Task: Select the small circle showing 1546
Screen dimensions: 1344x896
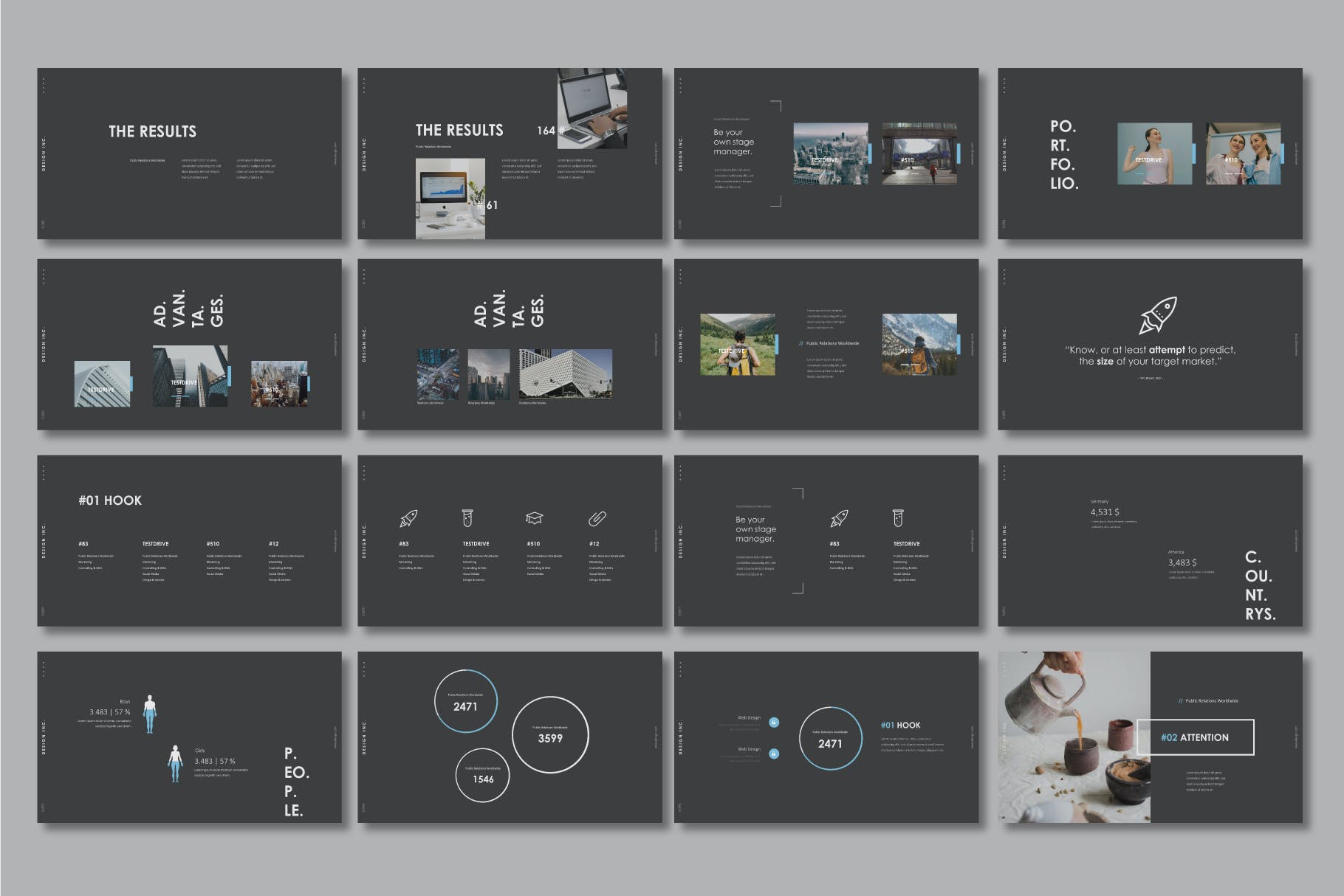Action: click(x=483, y=775)
